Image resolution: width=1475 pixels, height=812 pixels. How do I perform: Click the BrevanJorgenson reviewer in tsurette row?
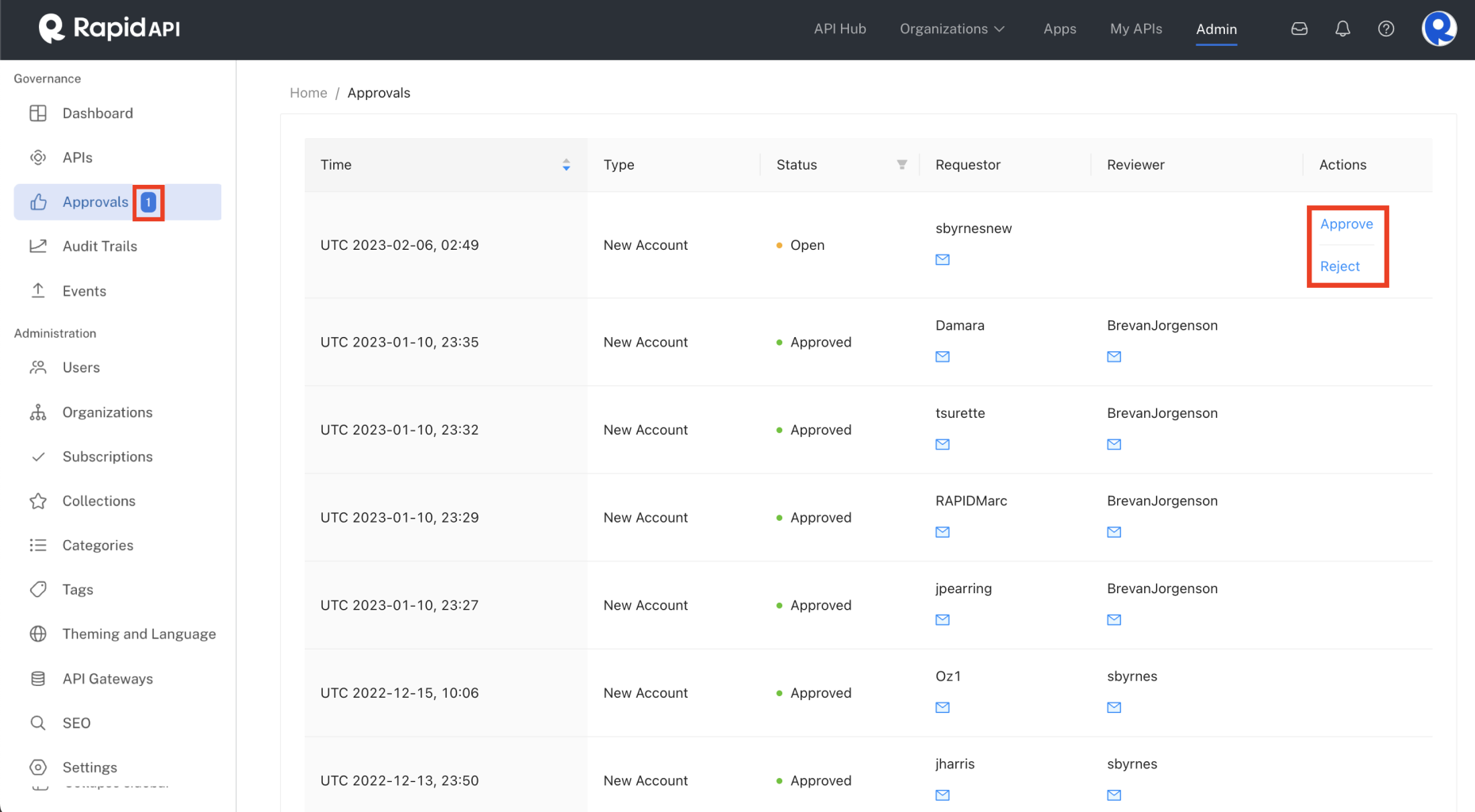coord(1162,413)
